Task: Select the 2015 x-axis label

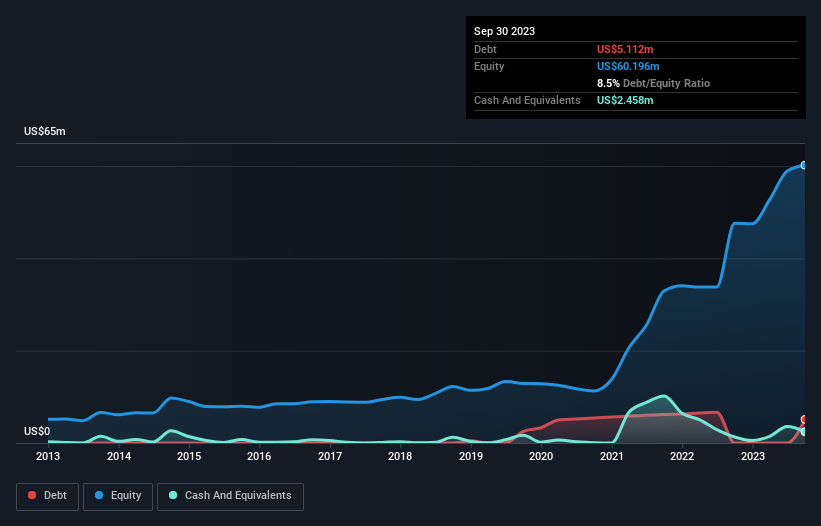Action: (189, 456)
